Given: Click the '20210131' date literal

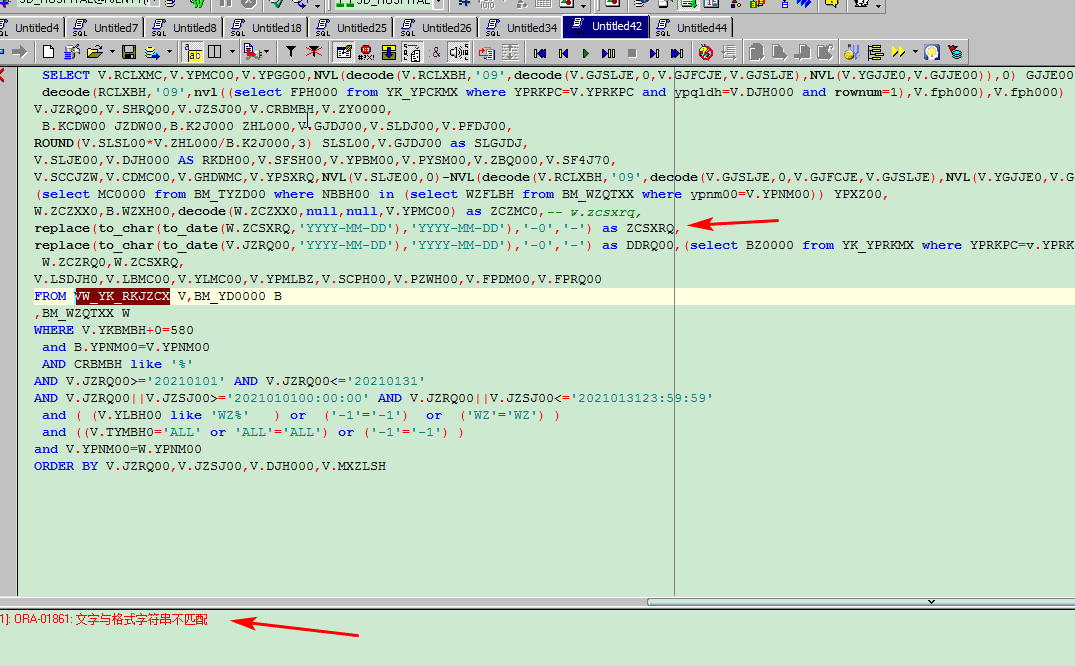Looking at the screenshot, I should (386, 381).
